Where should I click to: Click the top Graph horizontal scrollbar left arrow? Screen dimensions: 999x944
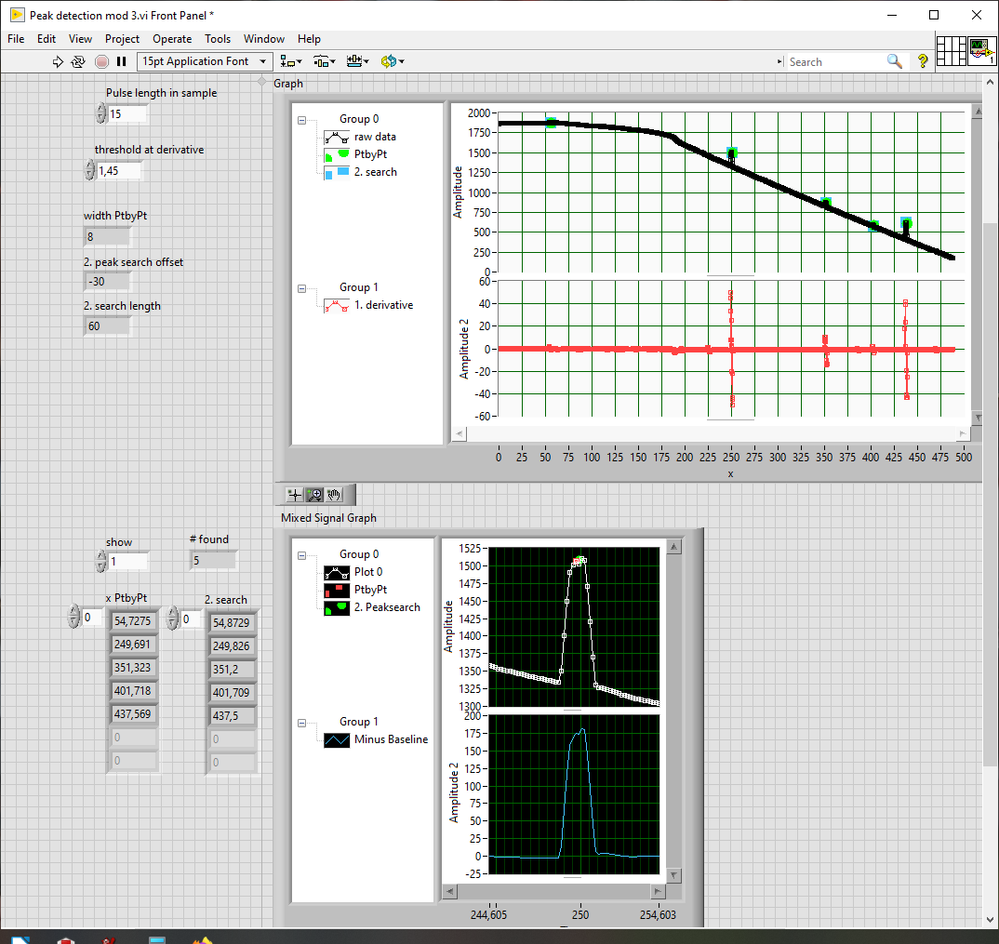tap(459, 434)
